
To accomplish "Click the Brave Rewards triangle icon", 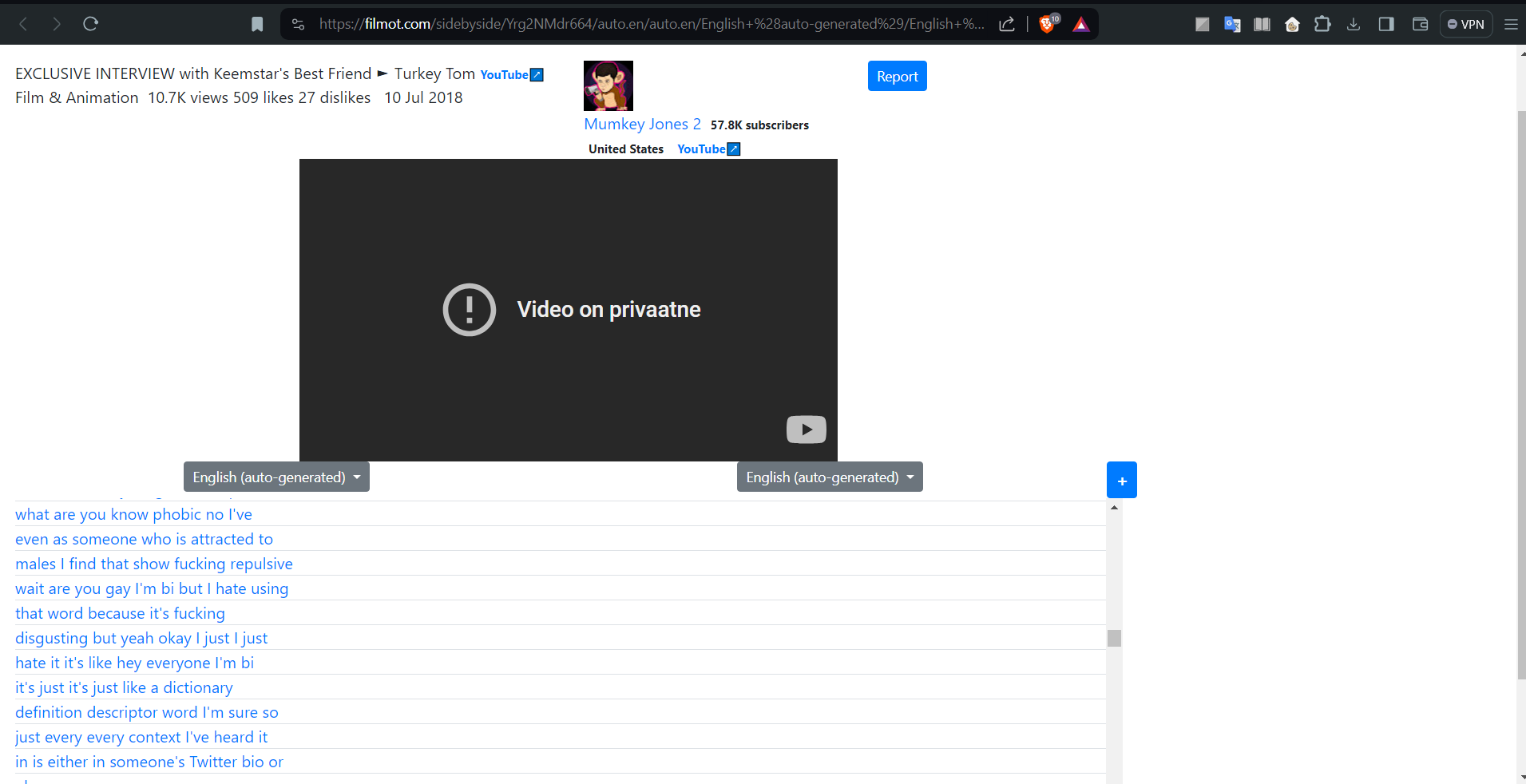I will (1080, 24).
